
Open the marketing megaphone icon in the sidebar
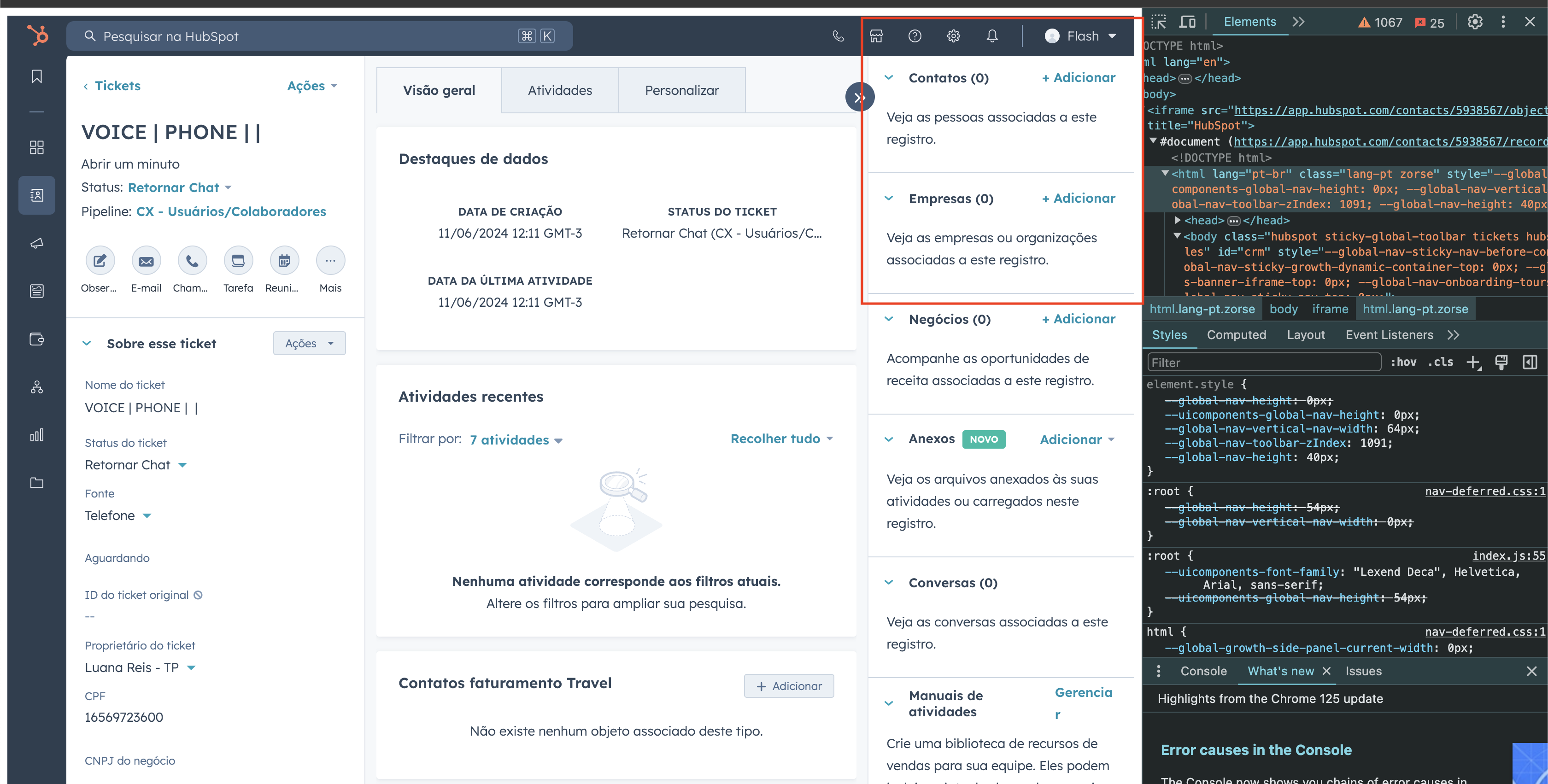coord(37,243)
